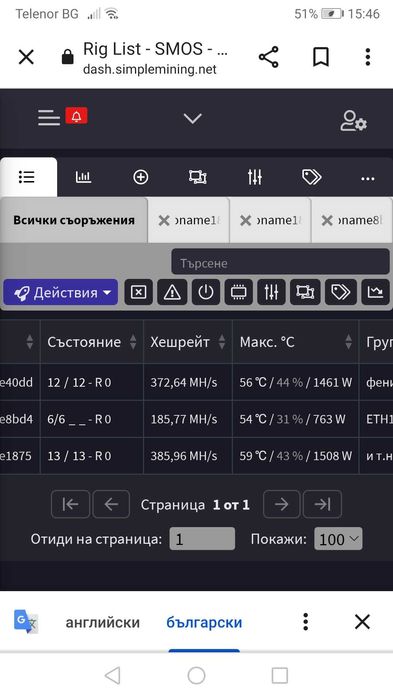Click the warning triangle icon
This screenshot has width=393, height=699.
(172, 292)
